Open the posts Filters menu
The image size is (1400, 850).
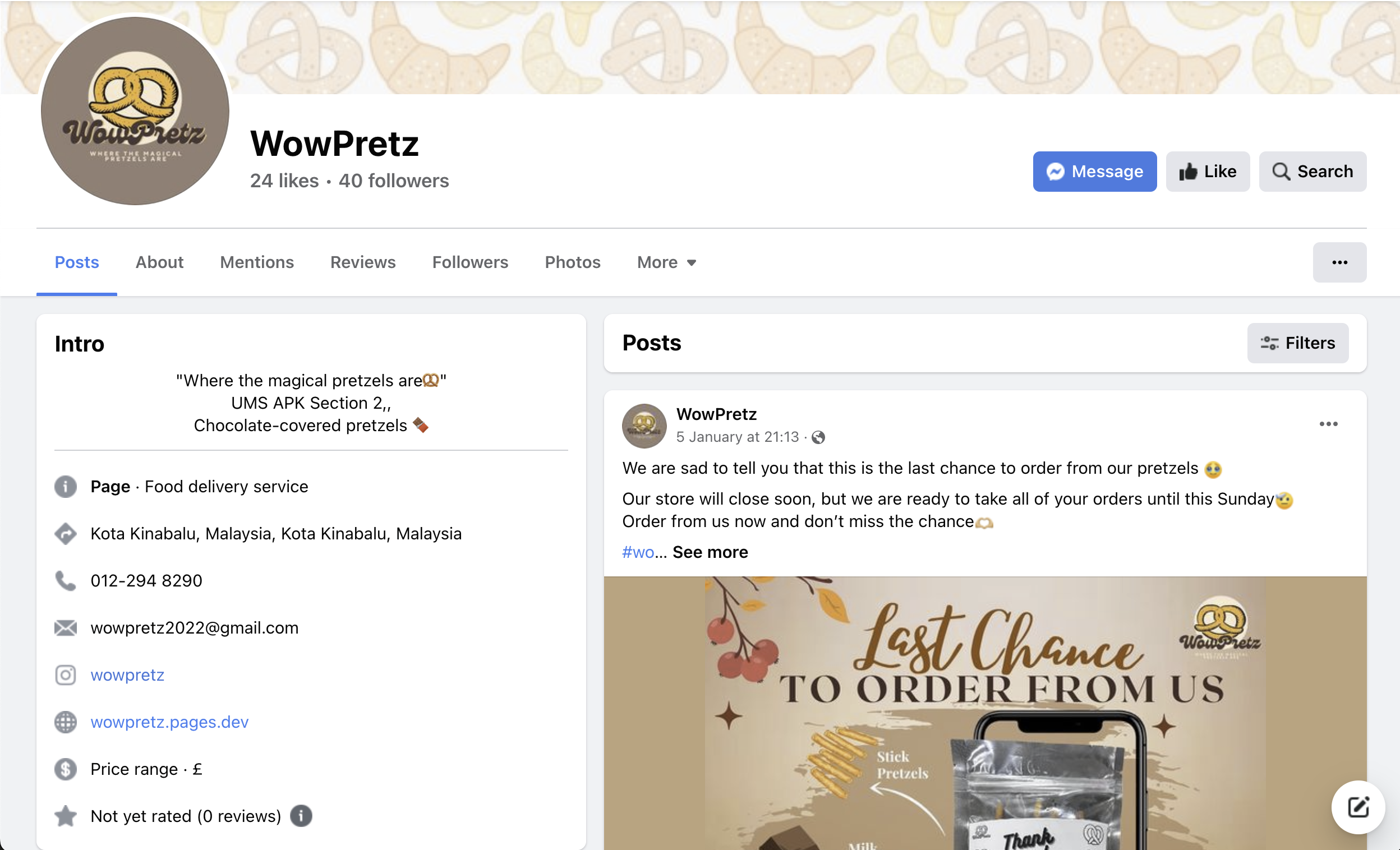[x=1297, y=343]
